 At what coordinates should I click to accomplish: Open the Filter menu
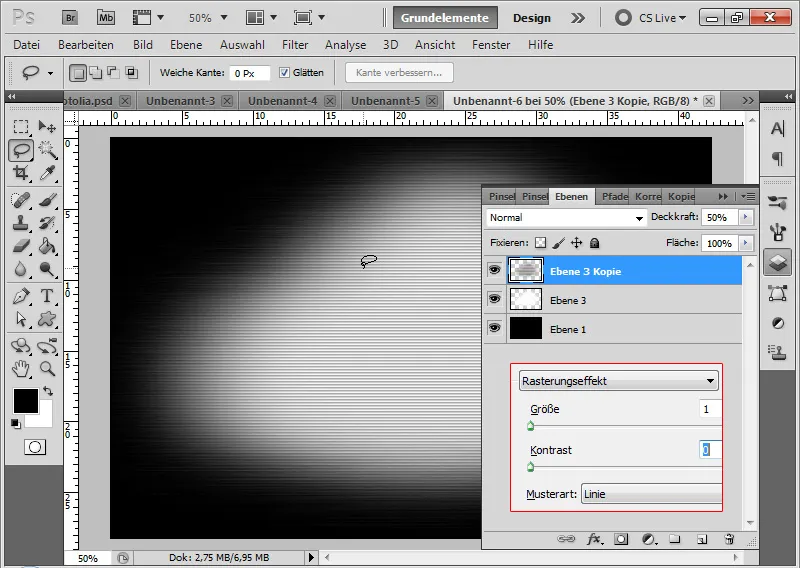pos(295,45)
